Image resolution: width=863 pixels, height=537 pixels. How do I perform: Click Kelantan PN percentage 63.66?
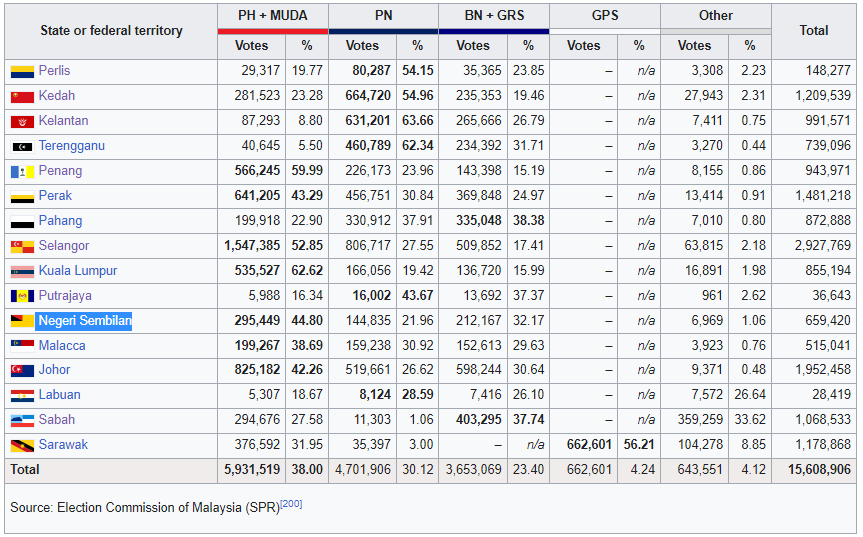pyautogui.click(x=418, y=120)
